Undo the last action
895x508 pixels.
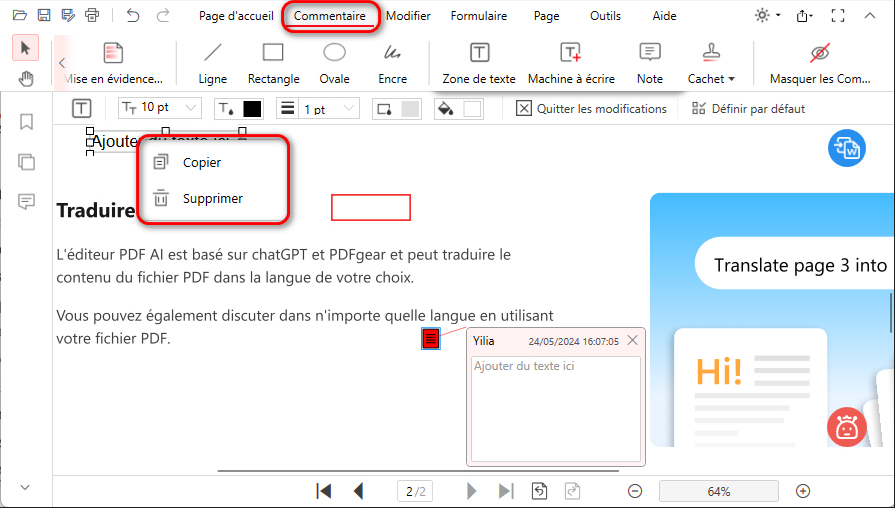pos(133,15)
